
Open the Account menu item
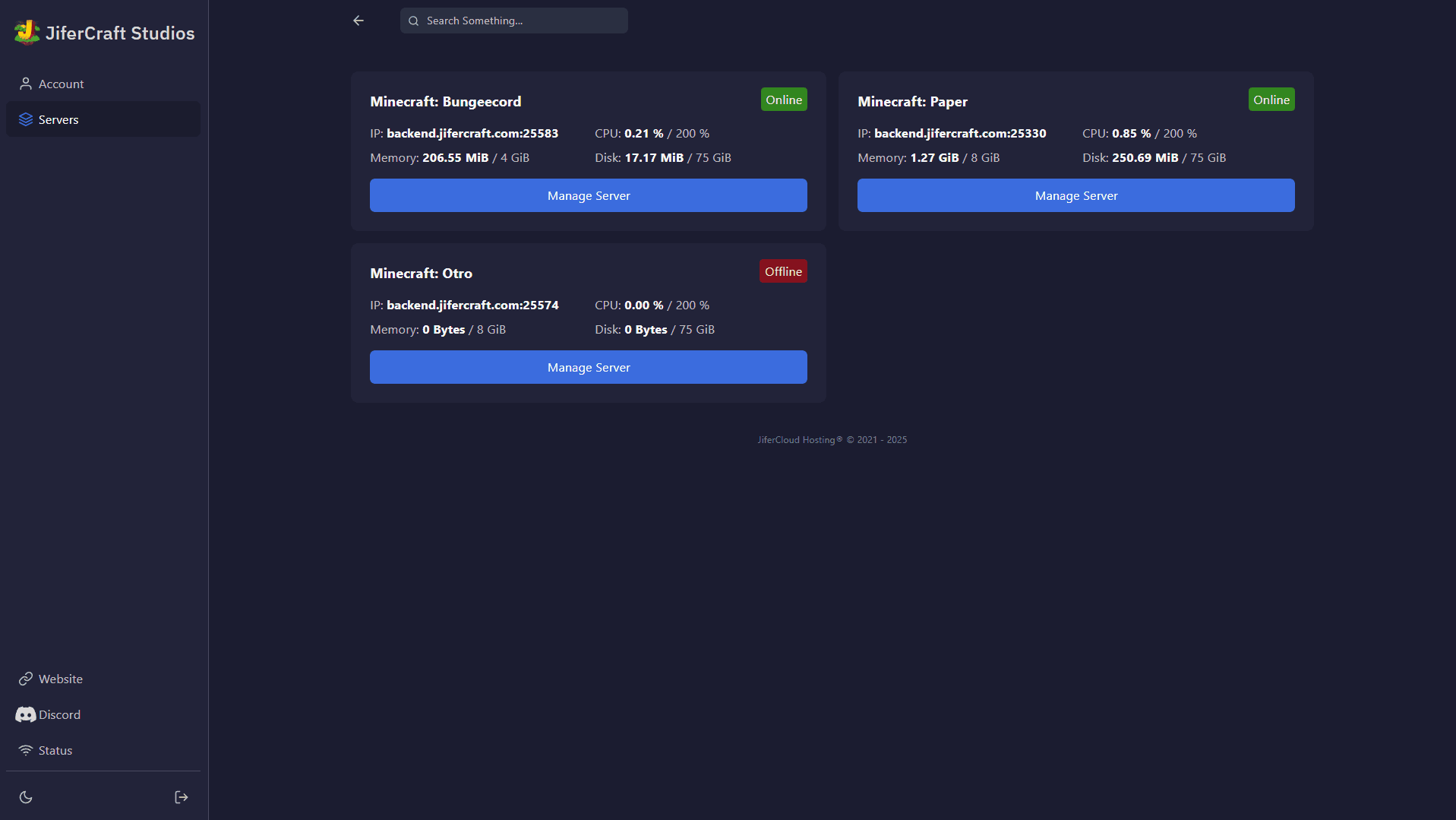[x=62, y=84]
